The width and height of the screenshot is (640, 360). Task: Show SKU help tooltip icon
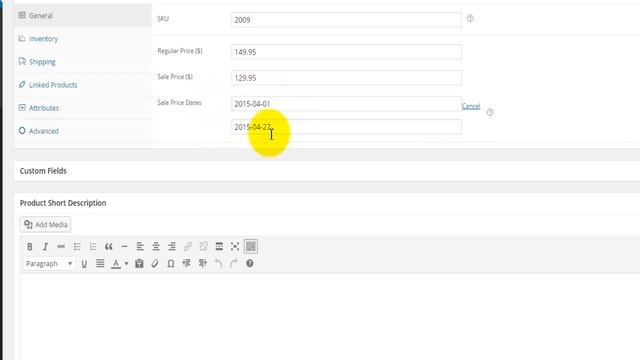pos(470,18)
